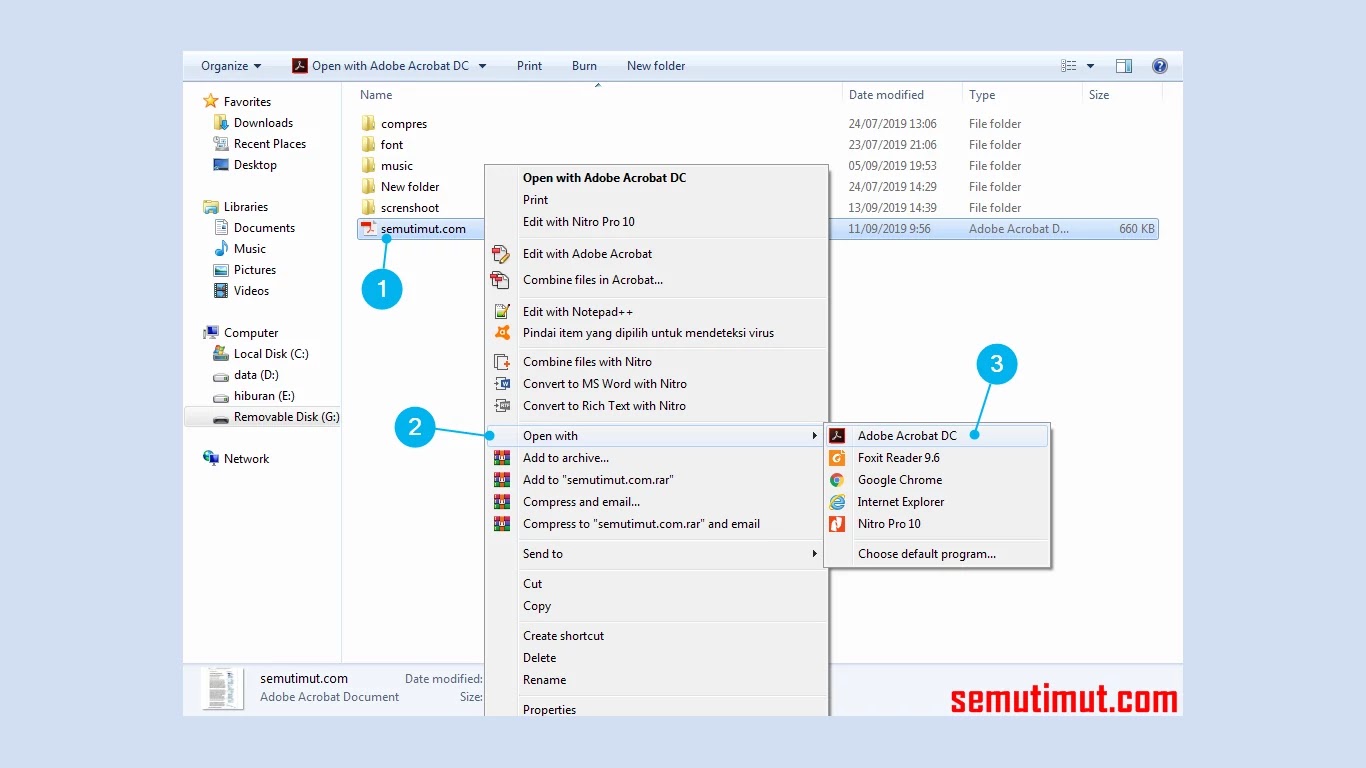Expand the Open with submenu
The height and width of the screenshot is (768, 1366).
pos(657,436)
